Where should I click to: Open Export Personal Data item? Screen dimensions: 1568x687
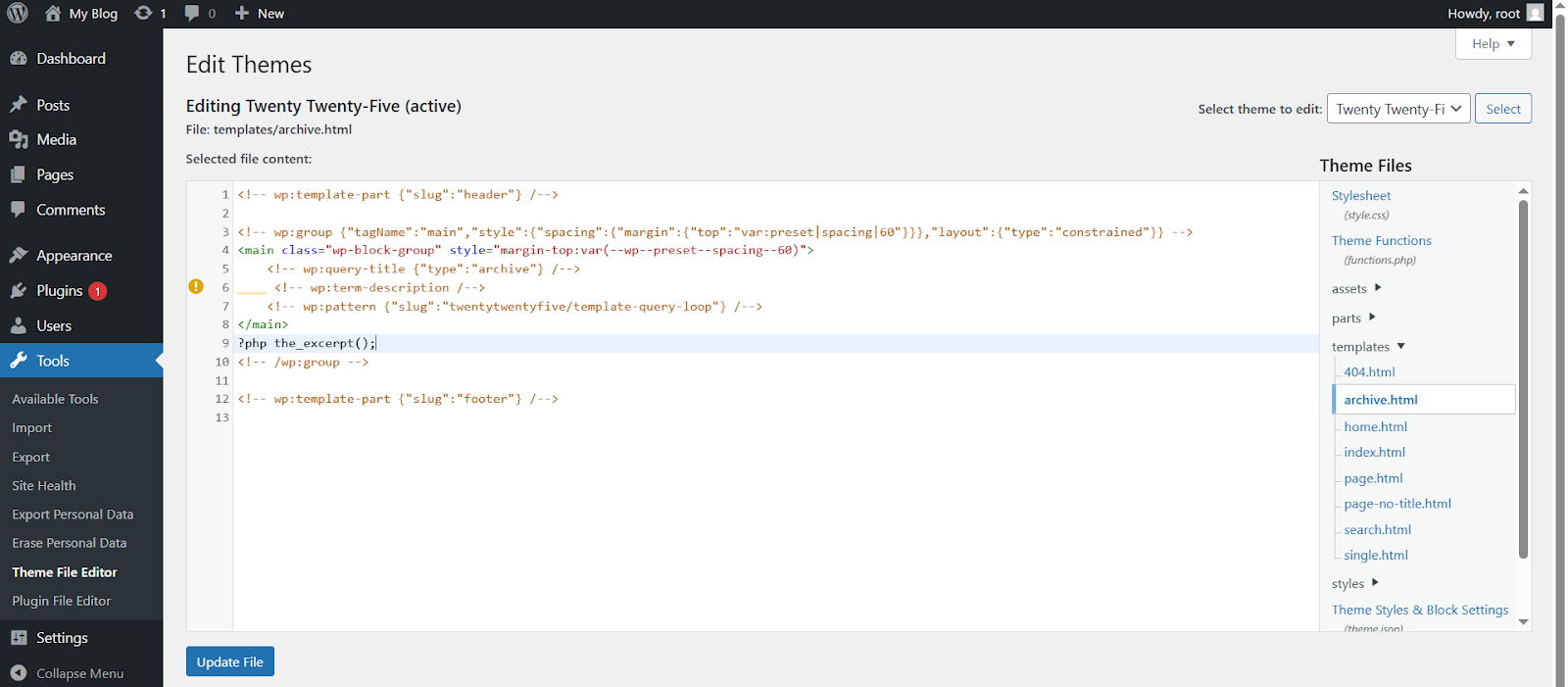pos(73,515)
